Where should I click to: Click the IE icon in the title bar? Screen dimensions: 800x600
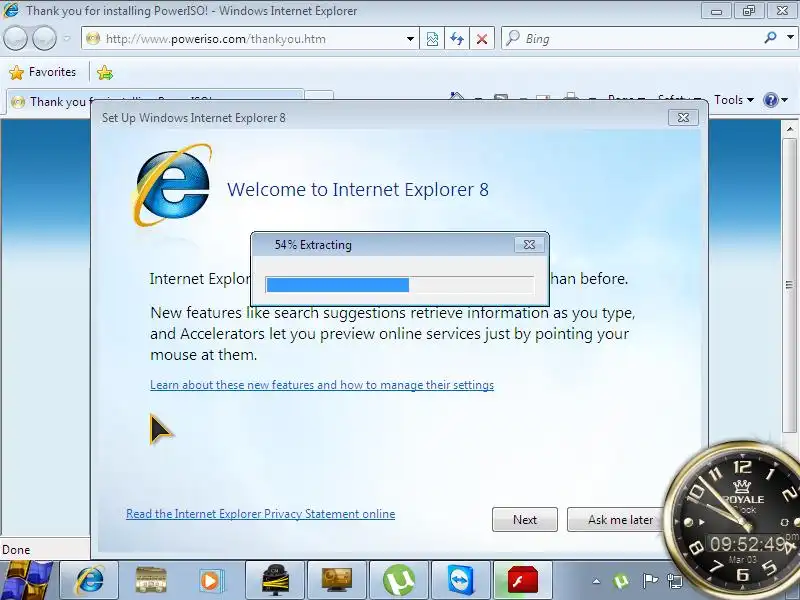coord(11,10)
